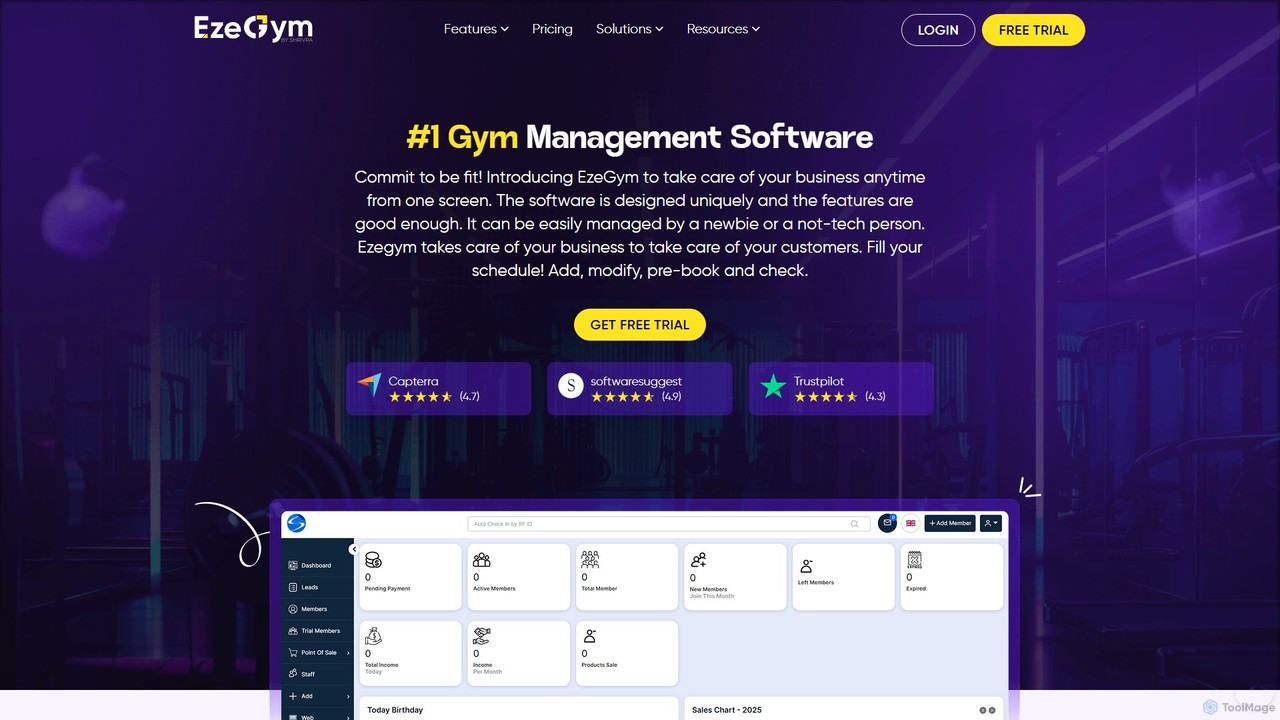This screenshot has width=1280, height=720.
Task: Open the softwaresuggest rating badge
Action: [x=640, y=388]
